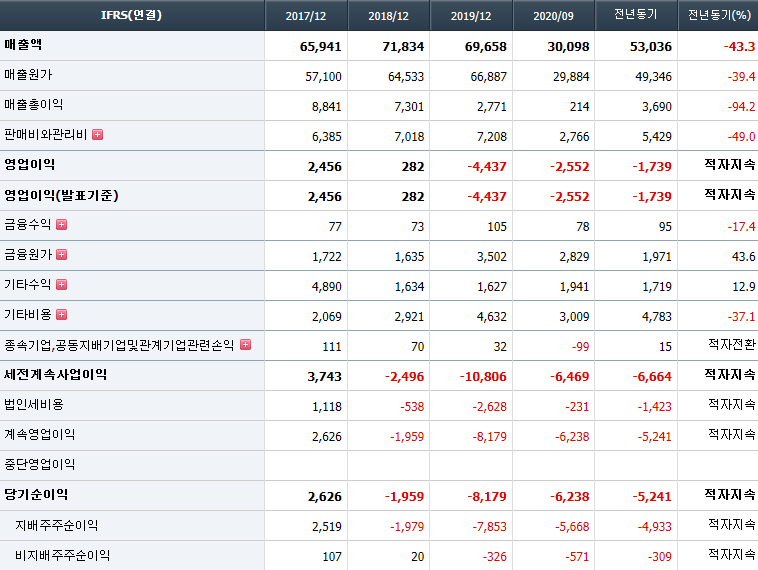Click 매출액 2018/12 value 71,834
This screenshot has height=570, width=758.
[x=403, y=46]
